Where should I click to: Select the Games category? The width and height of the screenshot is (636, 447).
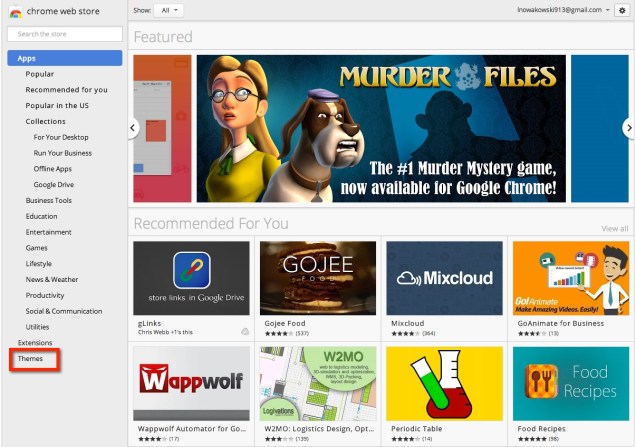(x=37, y=247)
